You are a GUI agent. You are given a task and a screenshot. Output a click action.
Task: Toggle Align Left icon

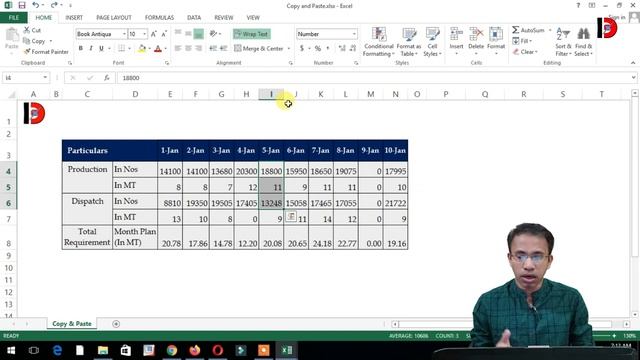tap(178, 49)
